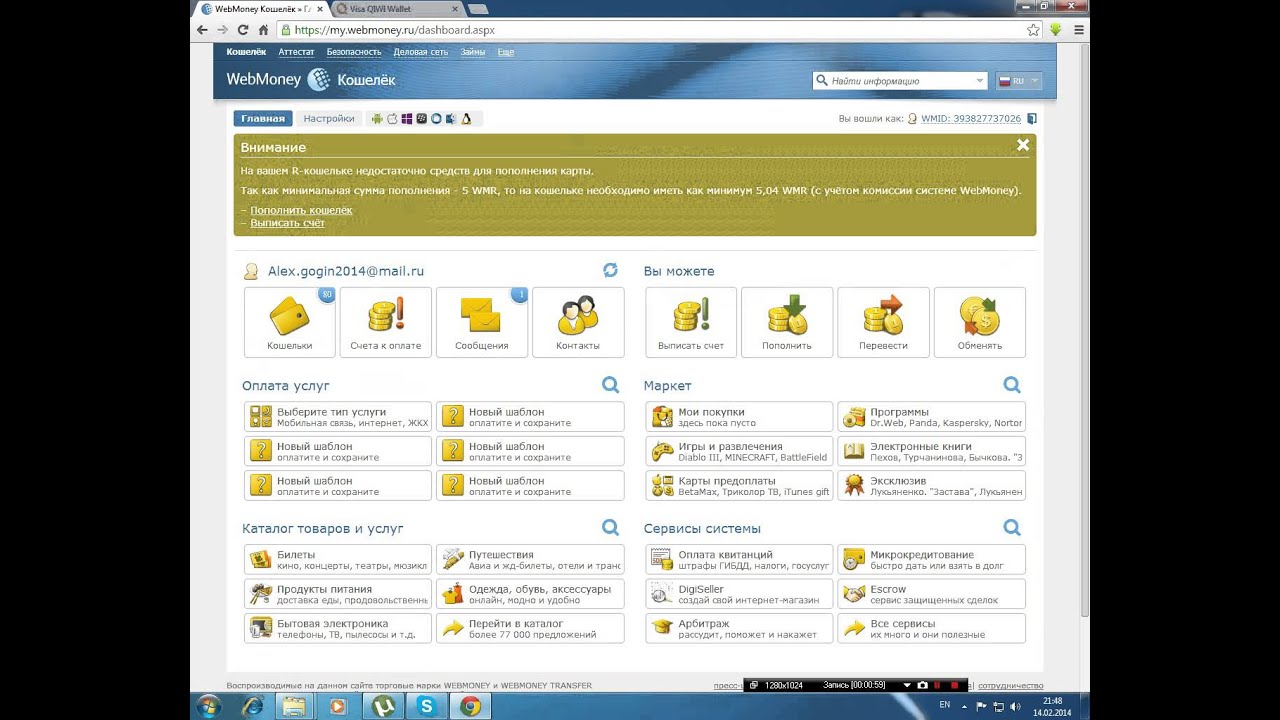Open Бытовая электроника

338,628
